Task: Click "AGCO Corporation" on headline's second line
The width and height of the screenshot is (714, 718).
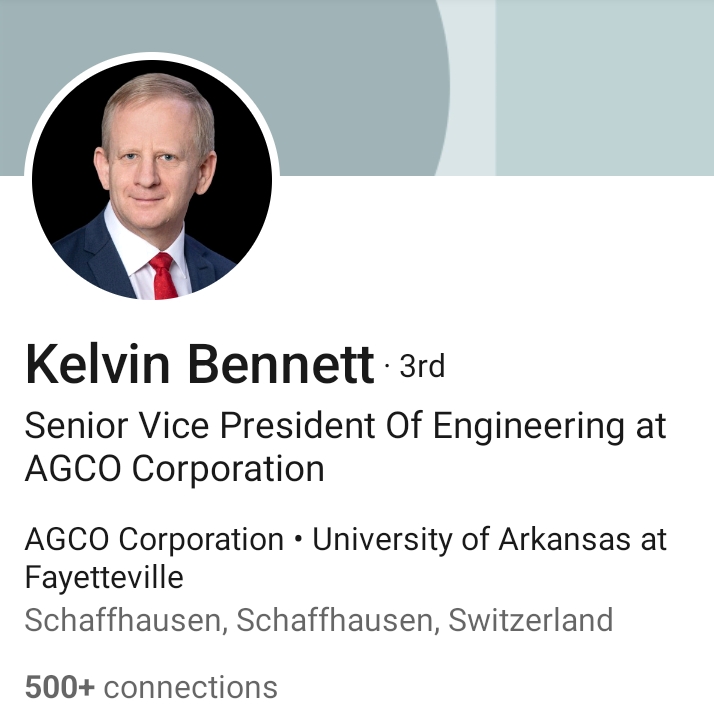Action: 174,469
